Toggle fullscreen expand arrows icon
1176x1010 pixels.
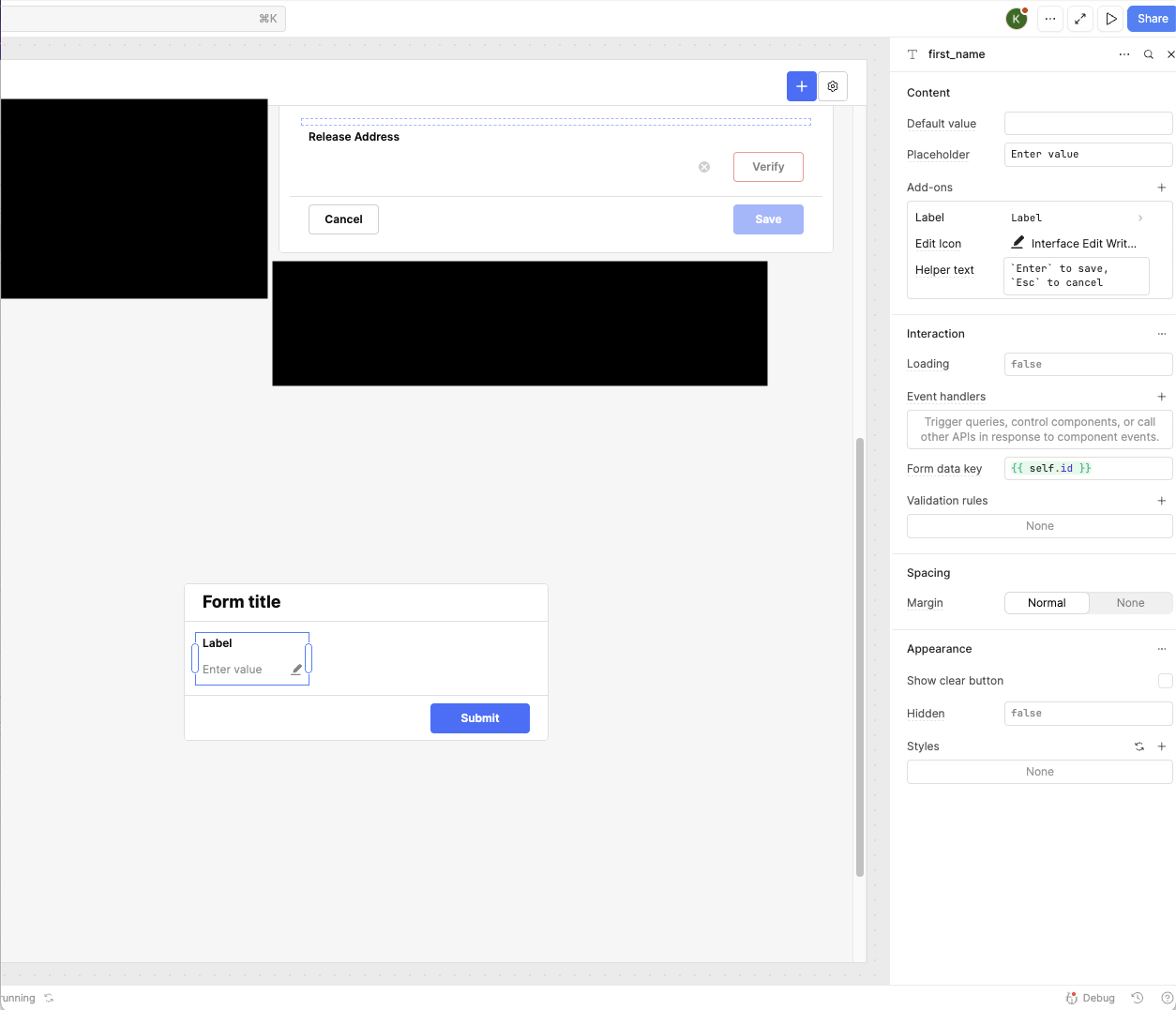pyautogui.click(x=1080, y=19)
